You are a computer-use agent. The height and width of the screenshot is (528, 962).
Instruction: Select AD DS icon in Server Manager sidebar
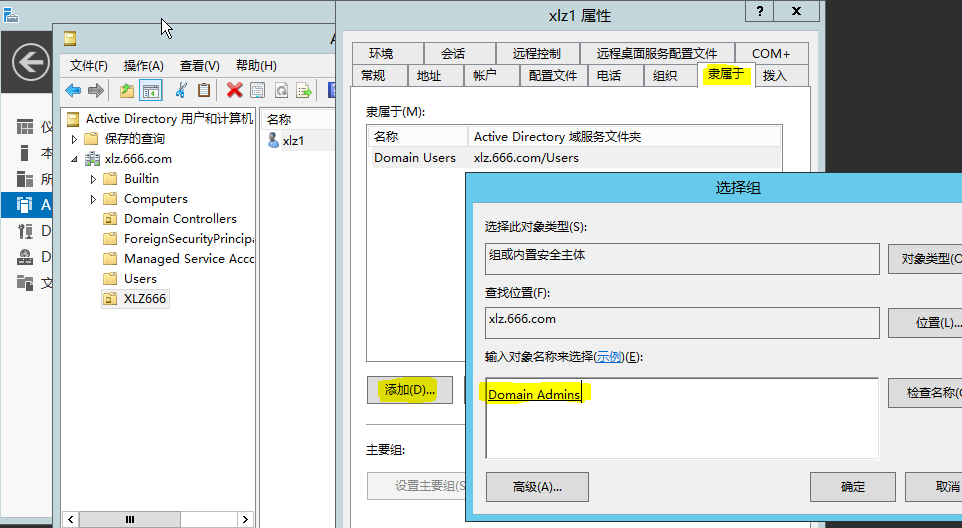25,204
